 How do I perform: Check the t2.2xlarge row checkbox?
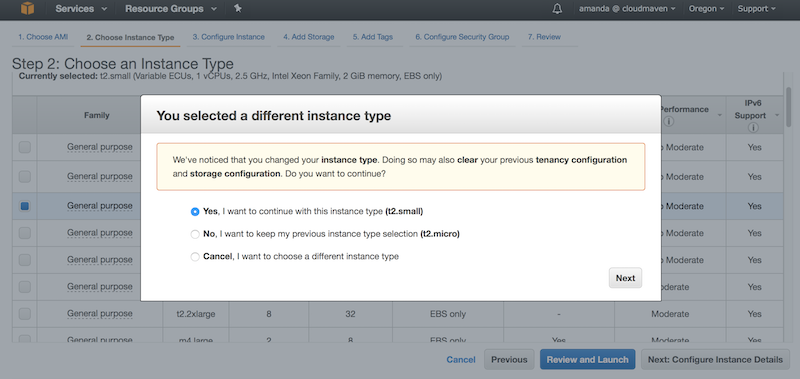(x=24, y=314)
